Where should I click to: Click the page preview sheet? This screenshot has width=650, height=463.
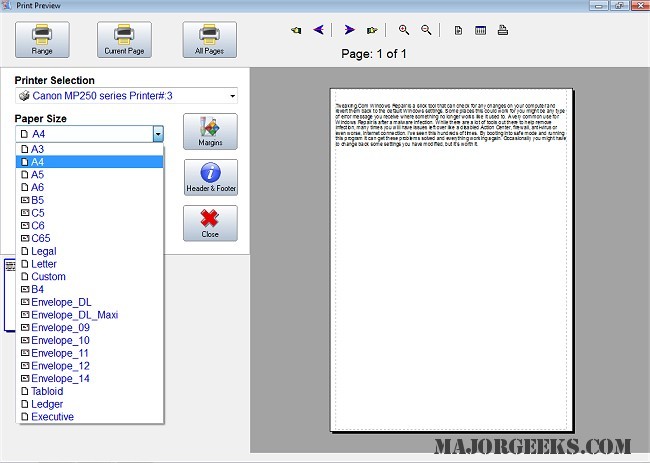451,260
